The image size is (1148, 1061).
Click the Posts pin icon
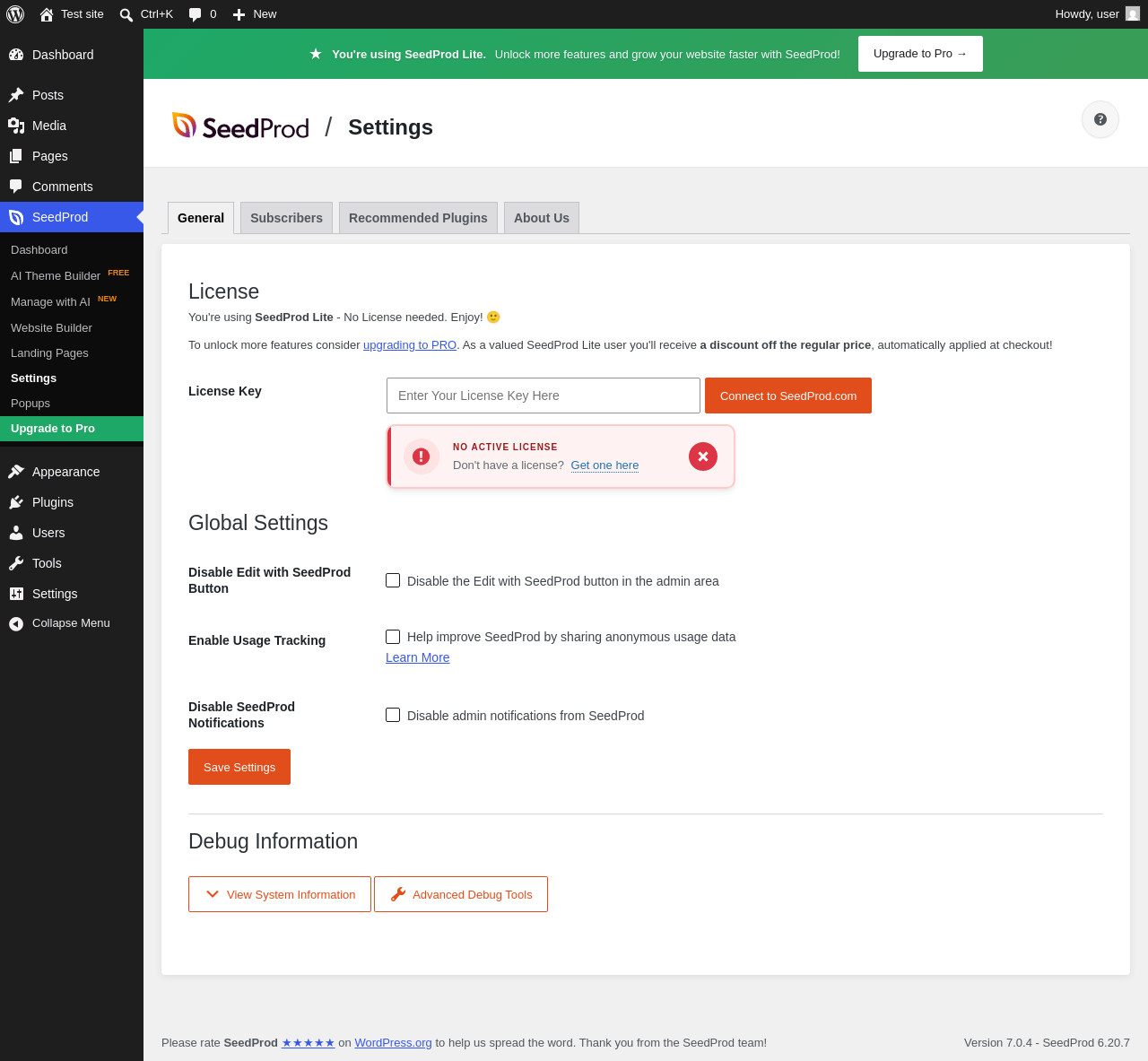coord(16,95)
